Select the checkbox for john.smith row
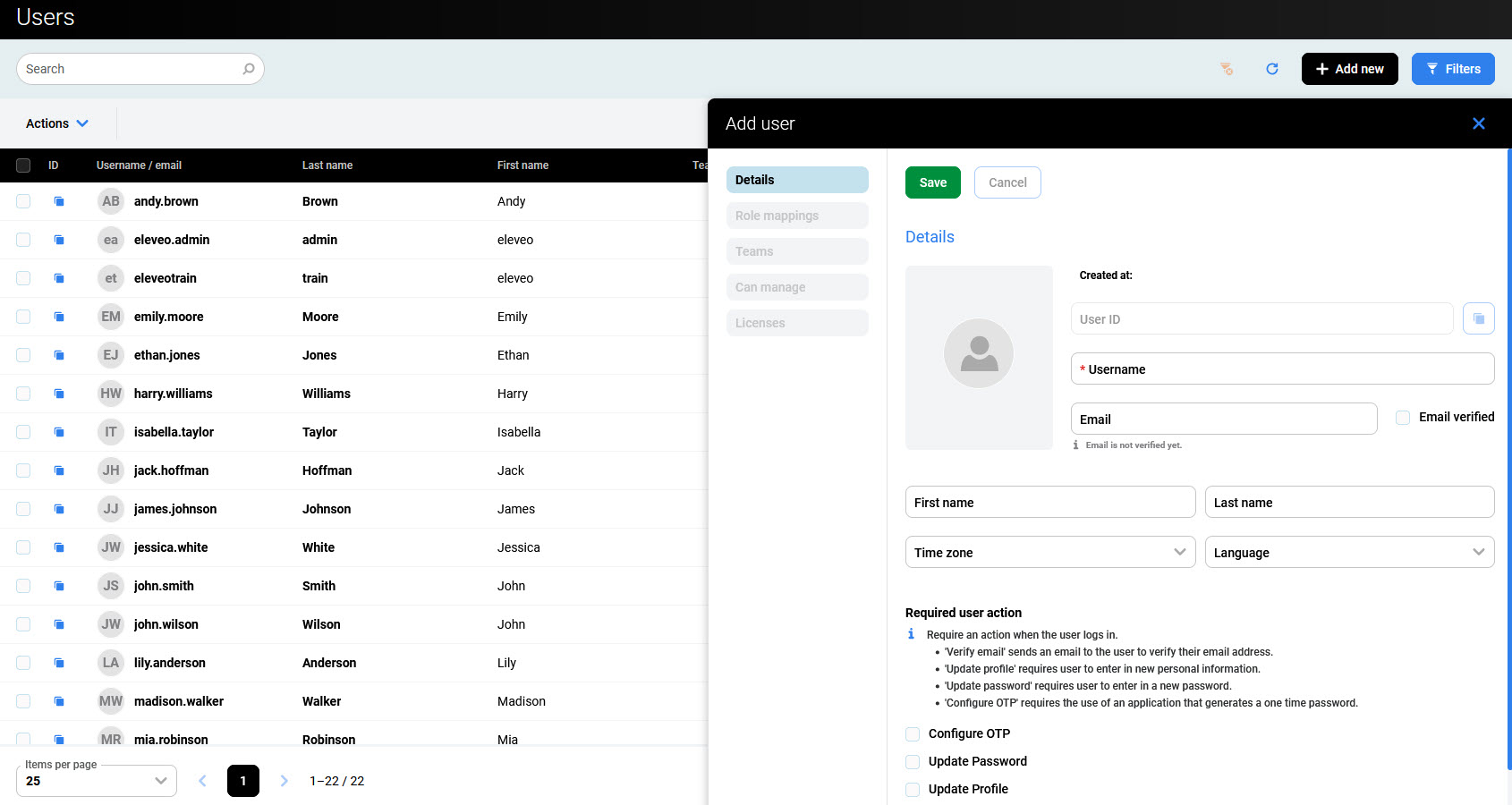The height and width of the screenshot is (805, 1512). 23,586
